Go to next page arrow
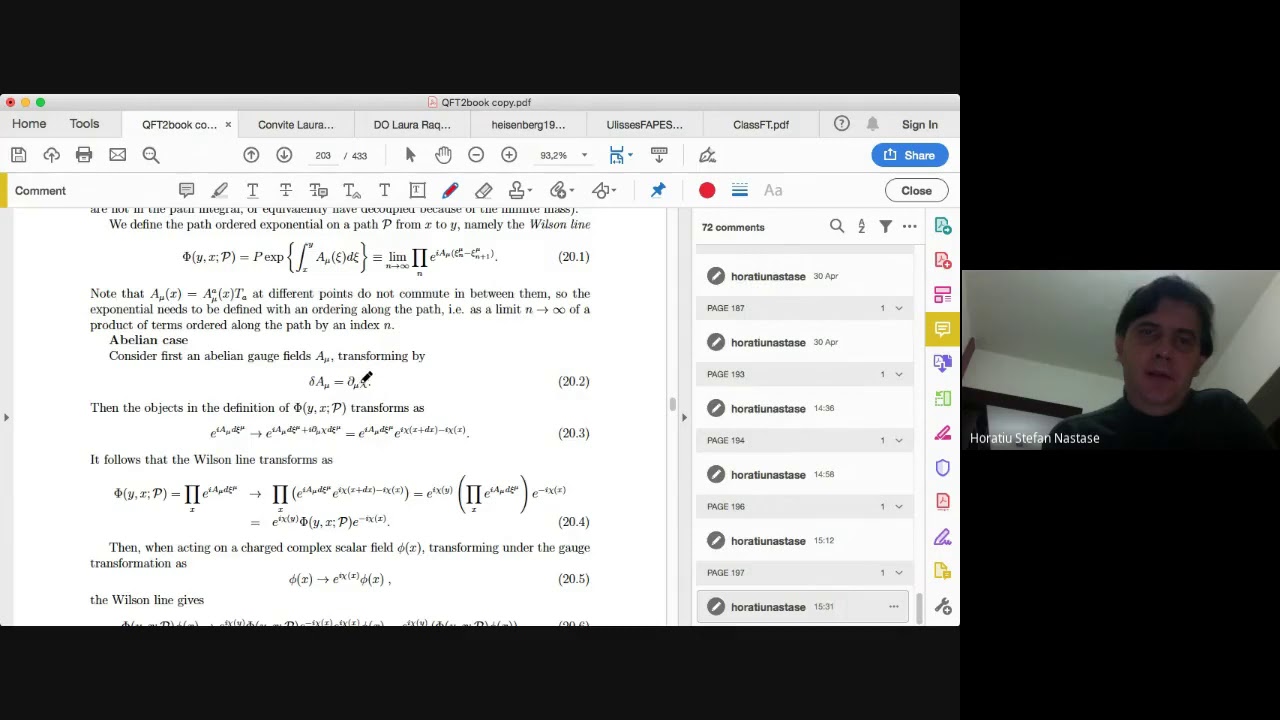This screenshot has width=1280, height=720. (x=284, y=155)
